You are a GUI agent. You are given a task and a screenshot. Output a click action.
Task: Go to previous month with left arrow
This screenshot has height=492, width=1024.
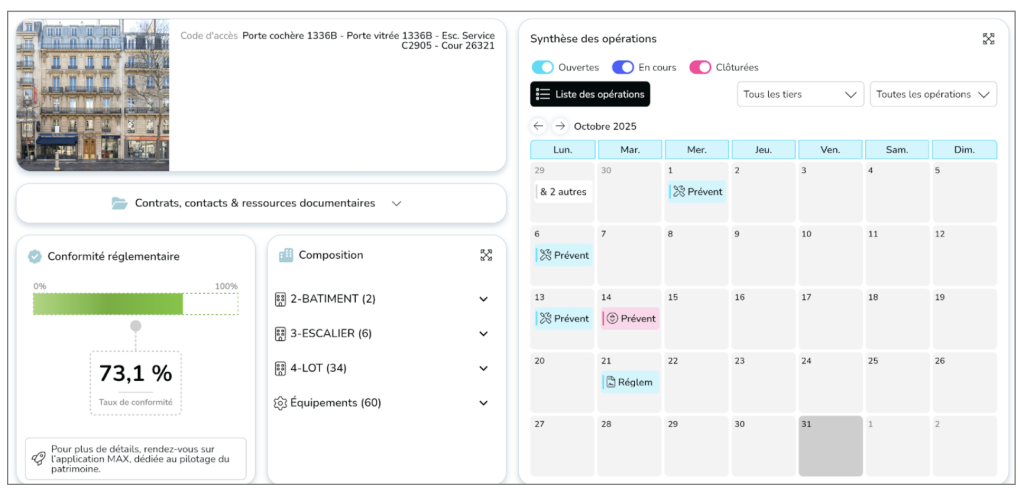(539, 127)
